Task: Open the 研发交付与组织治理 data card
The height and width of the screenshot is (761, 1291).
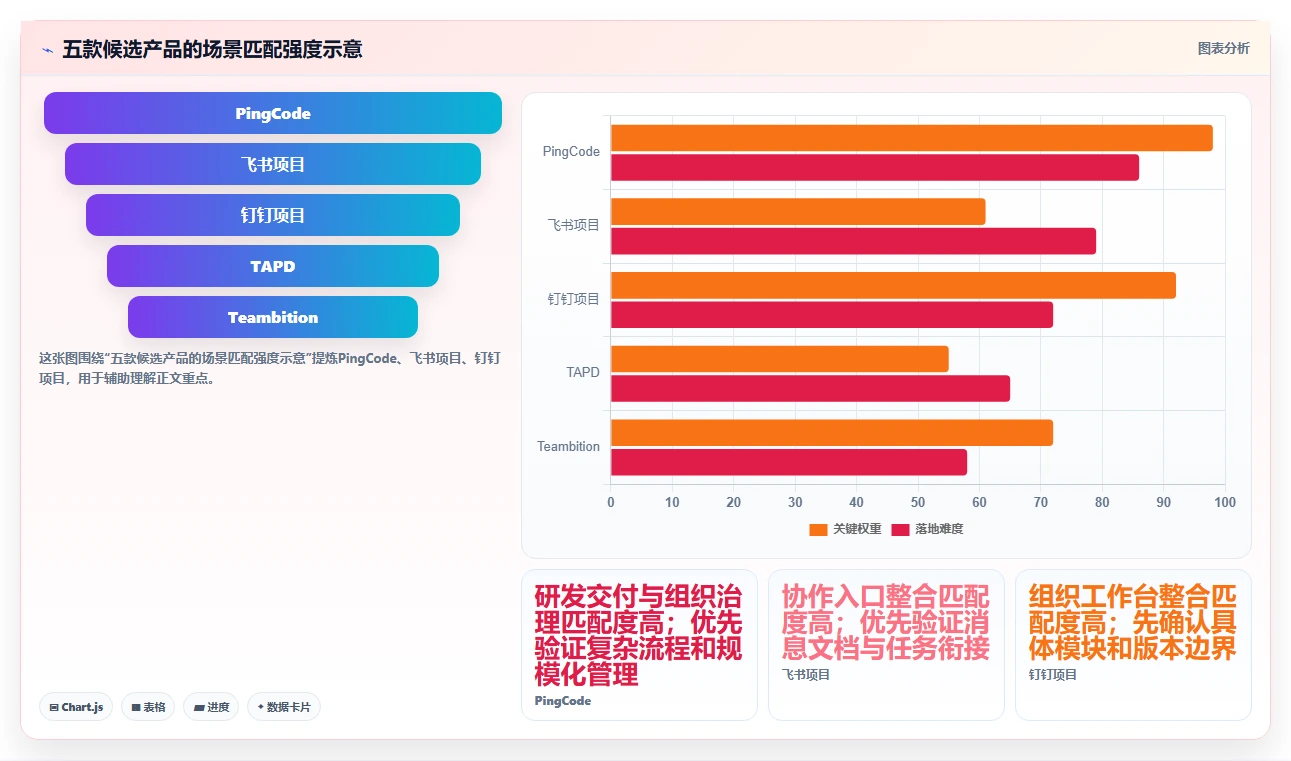Action: (639, 645)
